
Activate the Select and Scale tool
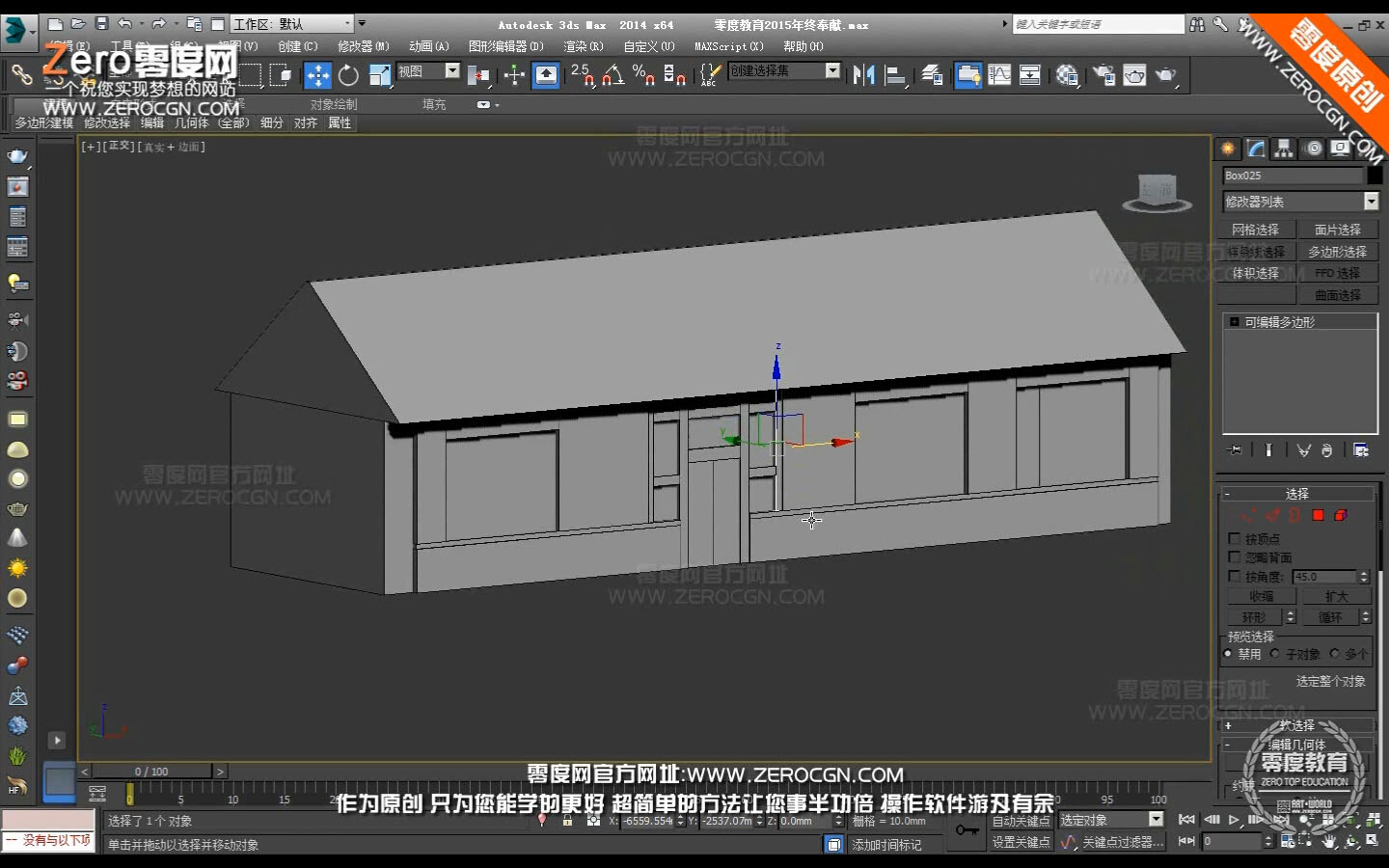379,75
